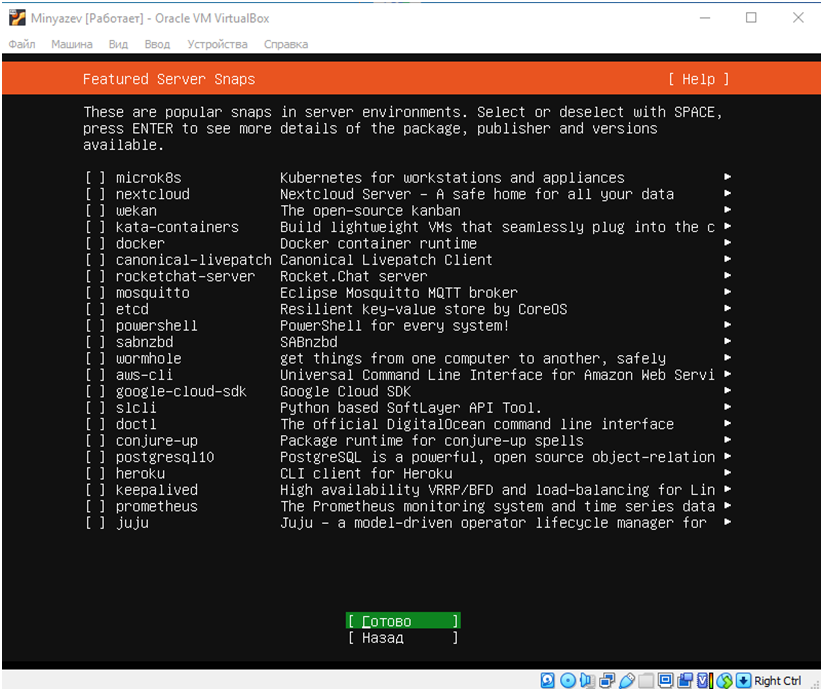823x691 pixels.
Task: Expand the etcd row arrow
Action: click(727, 309)
